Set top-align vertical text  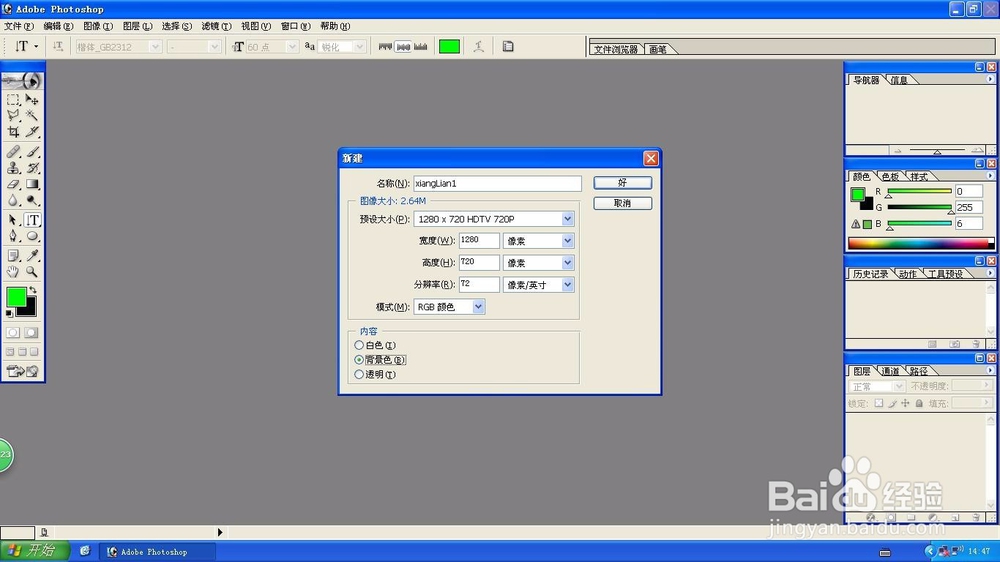(385, 47)
